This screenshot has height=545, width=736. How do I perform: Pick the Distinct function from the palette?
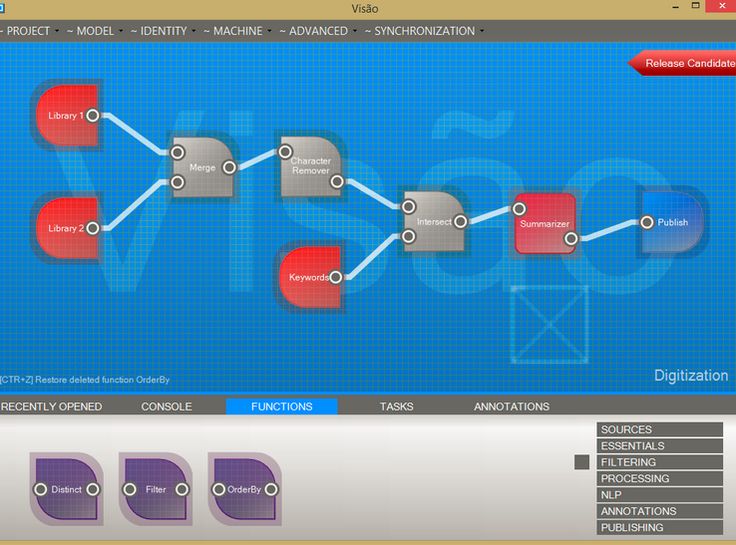point(67,489)
